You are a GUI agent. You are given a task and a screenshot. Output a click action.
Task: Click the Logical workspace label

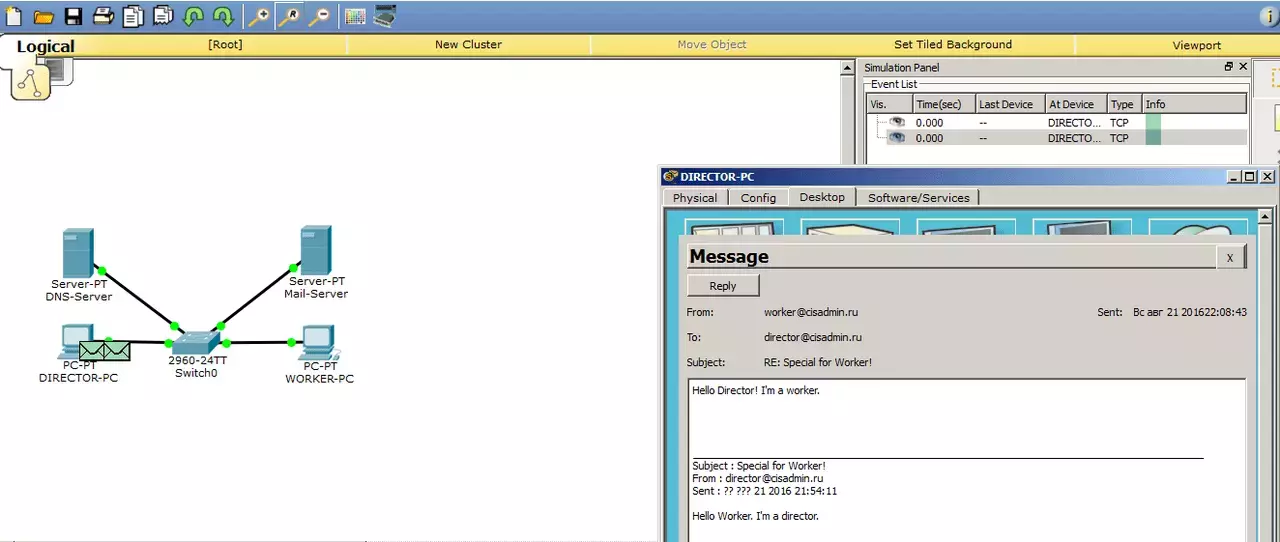pyautogui.click(x=46, y=46)
